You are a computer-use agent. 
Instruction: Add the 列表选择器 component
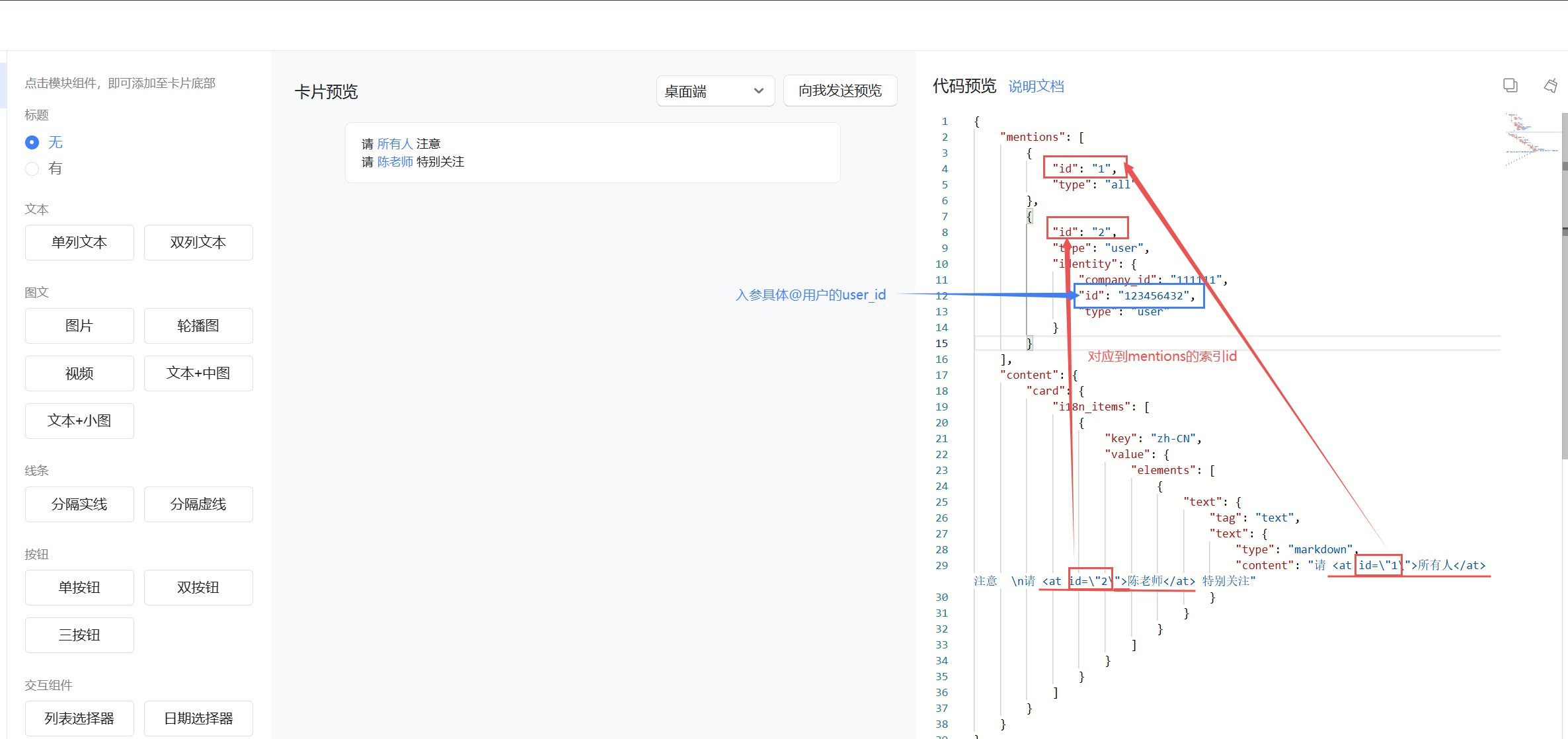79,719
